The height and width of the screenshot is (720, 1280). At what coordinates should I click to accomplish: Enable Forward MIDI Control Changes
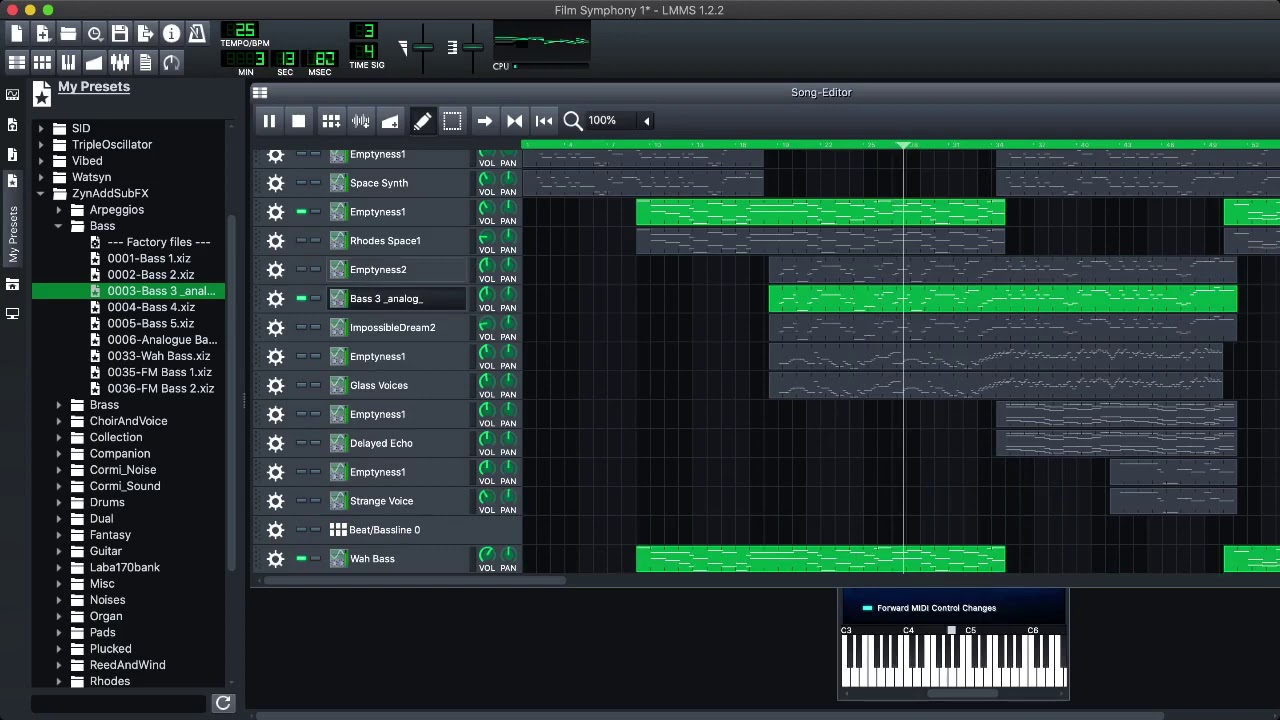tap(867, 608)
